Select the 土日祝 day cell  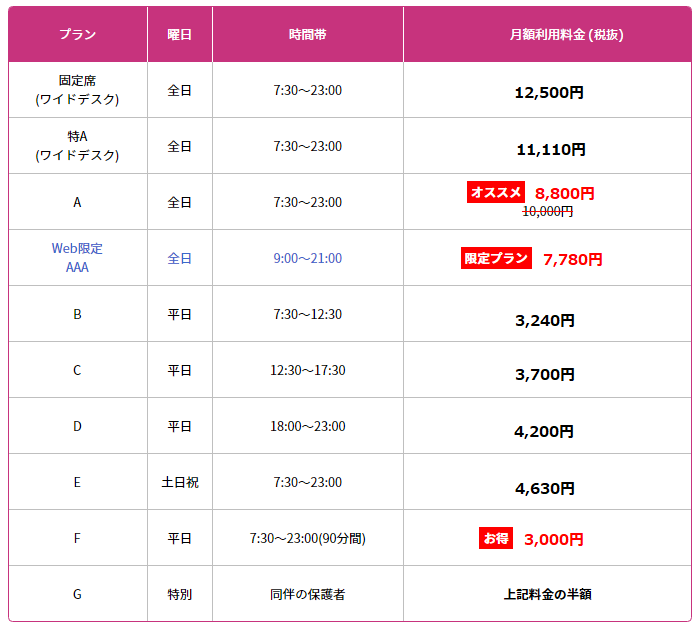(x=180, y=482)
